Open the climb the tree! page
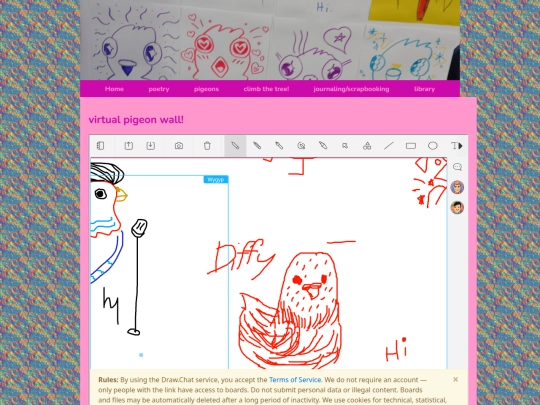This screenshot has height=405, width=540. pos(266,89)
